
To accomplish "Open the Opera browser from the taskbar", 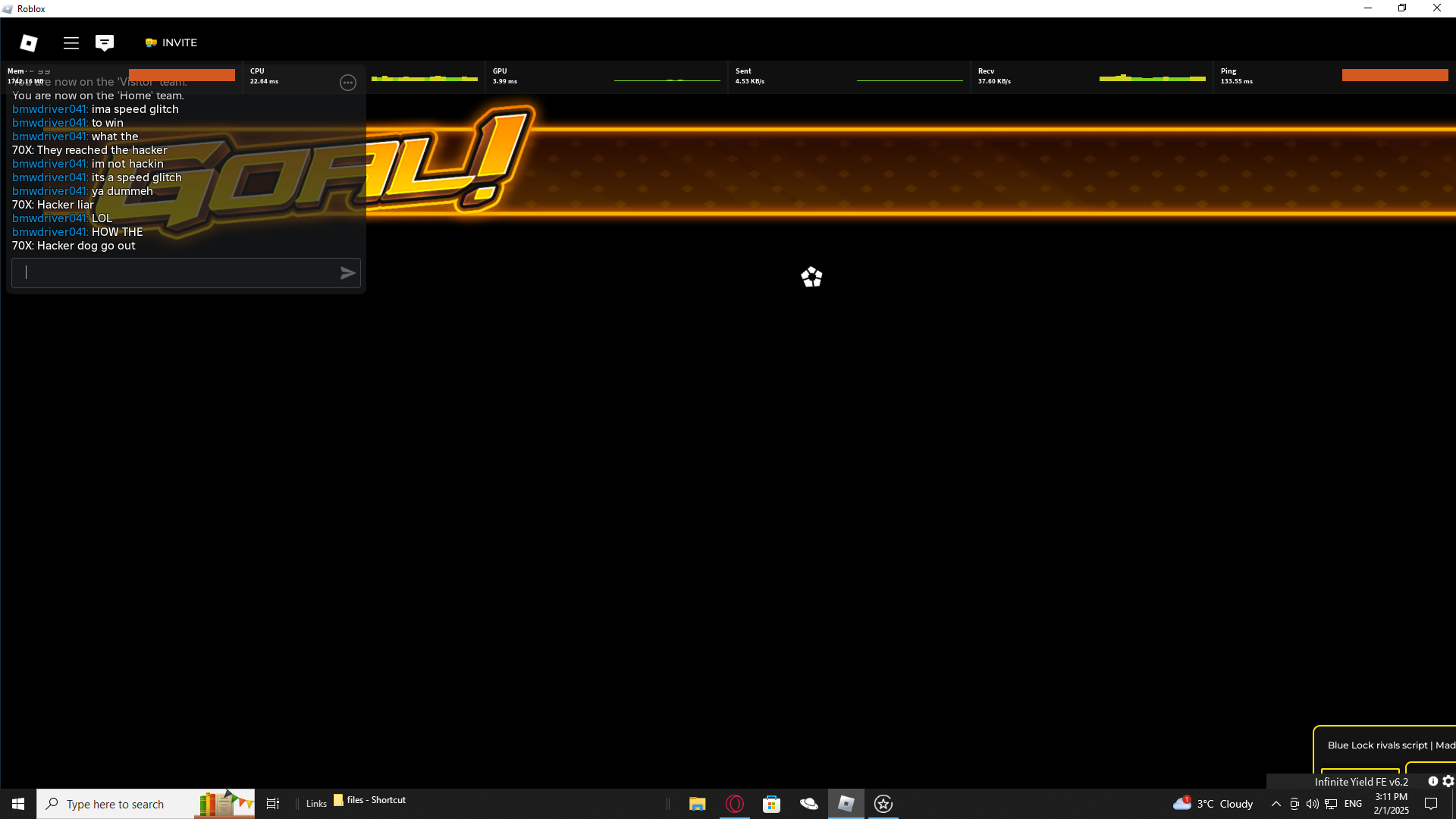I will coord(735,804).
